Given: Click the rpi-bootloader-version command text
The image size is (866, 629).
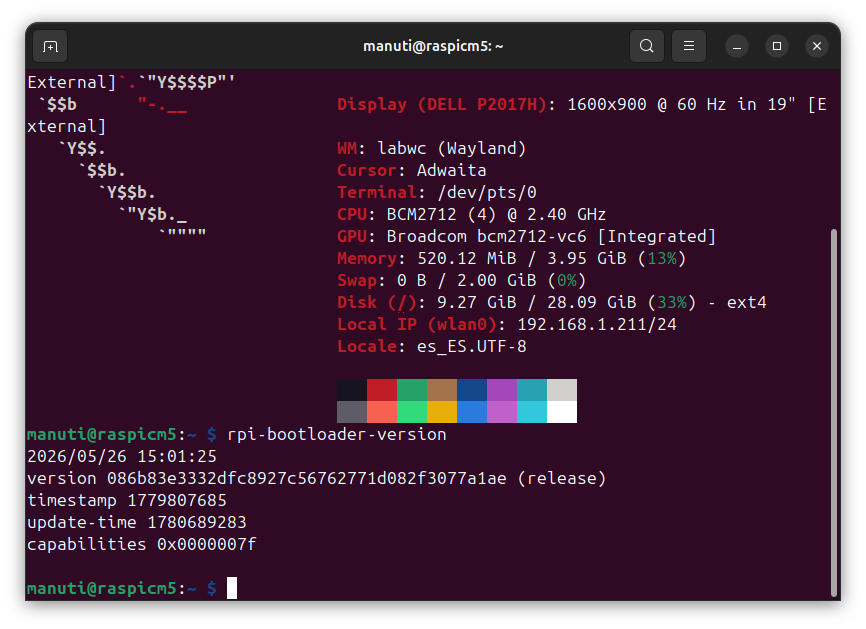Looking at the screenshot, I should [x=337, y=435].
